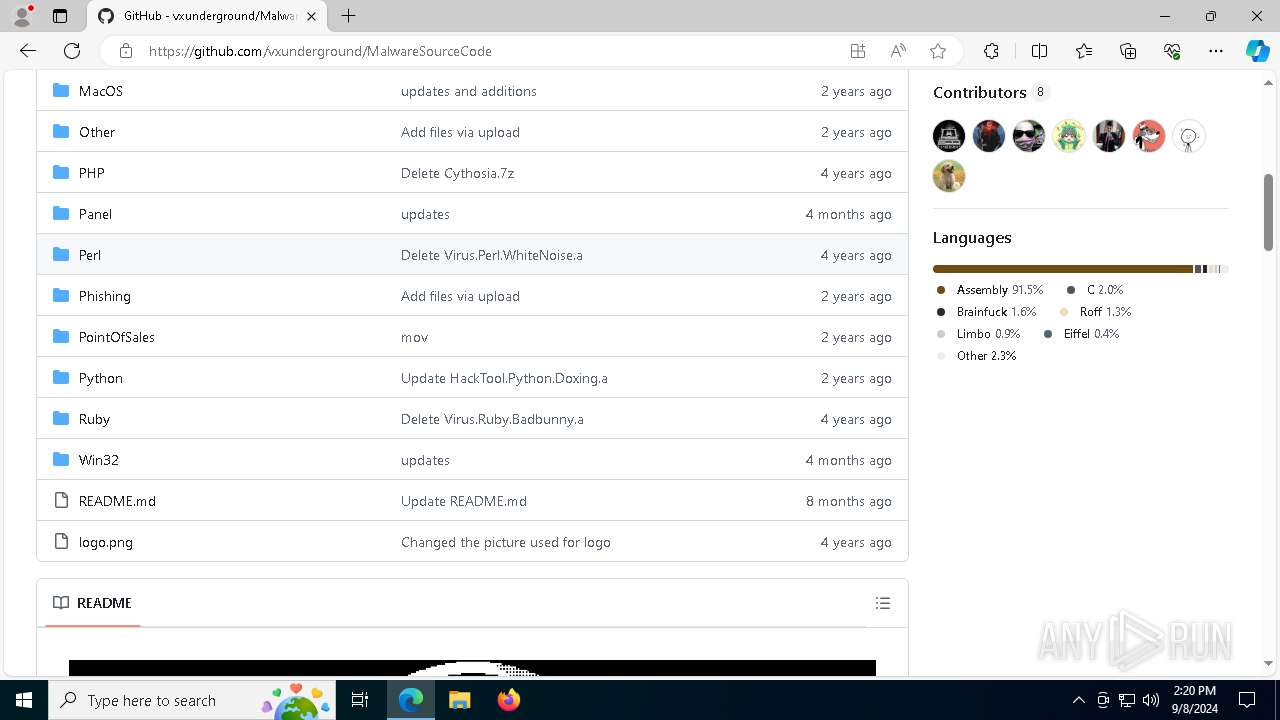Add this page to favorites
Image resolution: width=1280 pixels, height=720 pixels.
point(938,51)
